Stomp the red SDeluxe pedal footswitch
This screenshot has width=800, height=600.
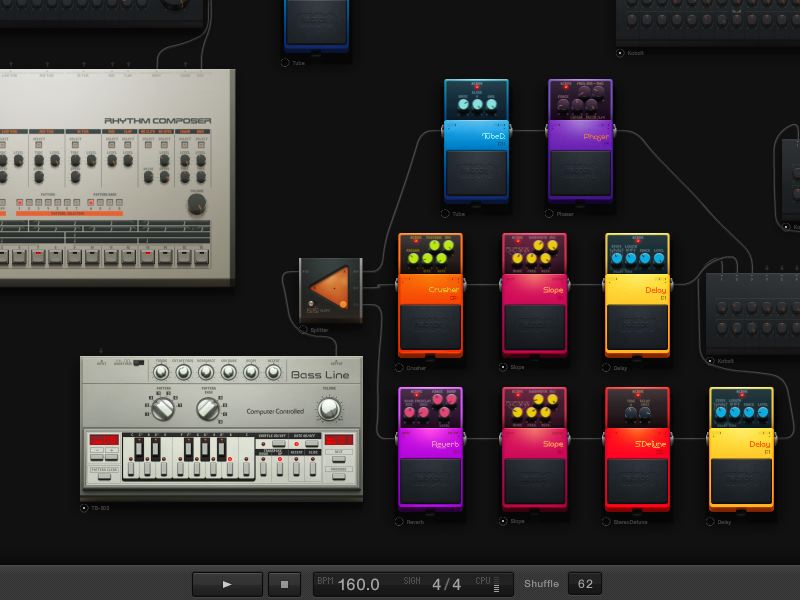coord(636,481)
